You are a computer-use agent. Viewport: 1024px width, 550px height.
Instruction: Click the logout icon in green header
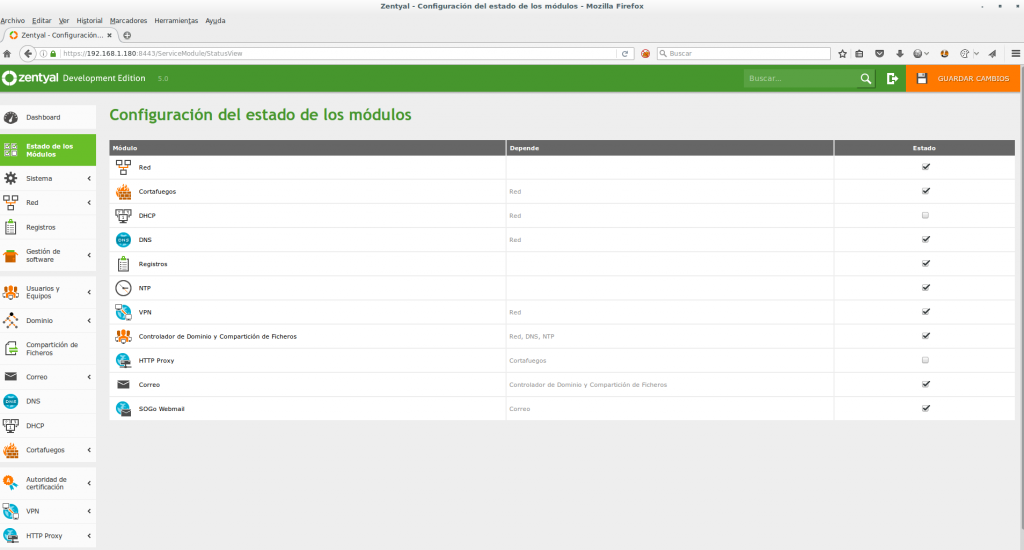892,78
